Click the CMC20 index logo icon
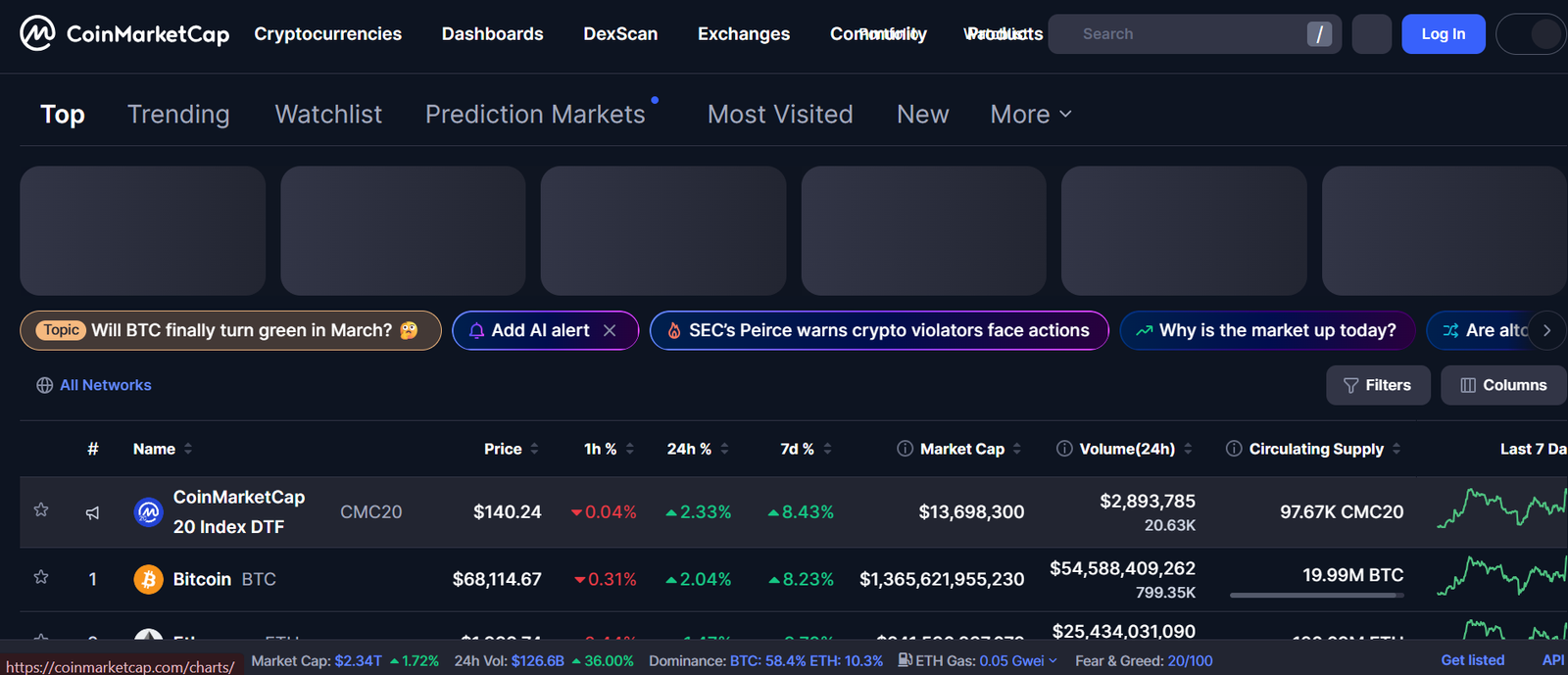This screenshot has width=1568, height=675. [148, 511]
